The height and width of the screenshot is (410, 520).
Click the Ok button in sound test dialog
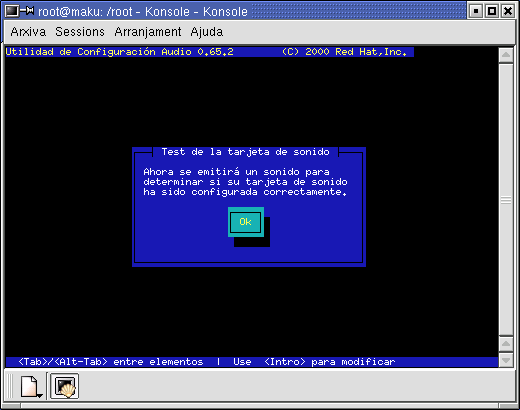coord(246,222)
